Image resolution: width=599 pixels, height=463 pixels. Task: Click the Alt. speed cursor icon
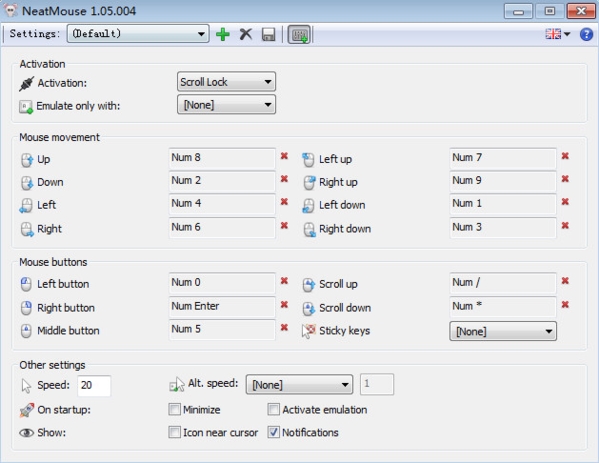177,384
